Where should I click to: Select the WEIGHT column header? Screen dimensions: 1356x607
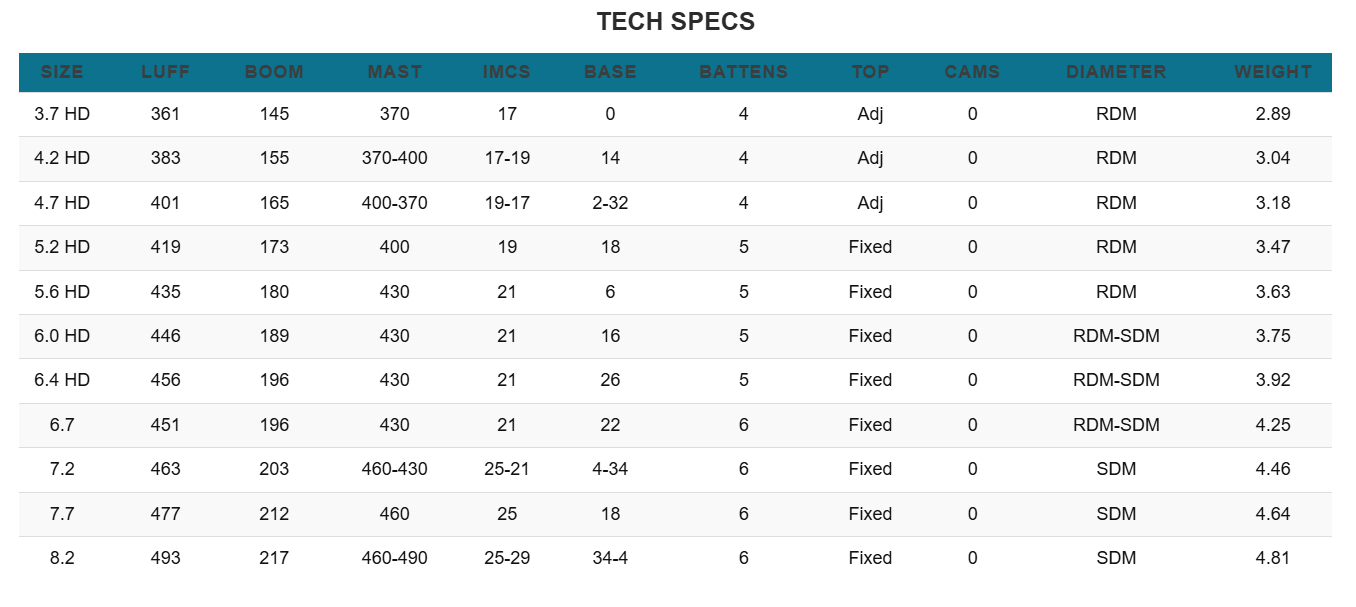1272,72
